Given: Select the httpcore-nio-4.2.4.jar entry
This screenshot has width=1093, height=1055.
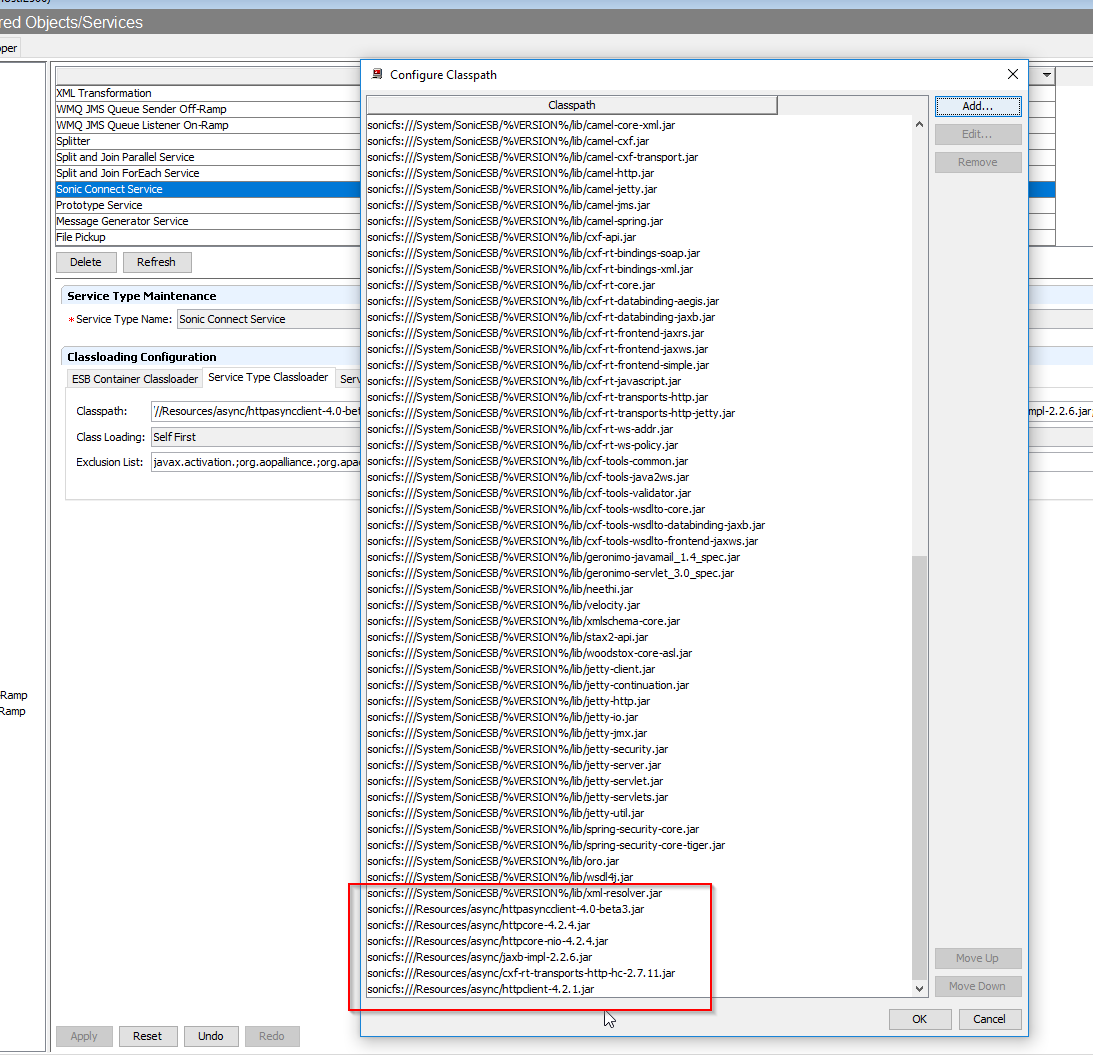Looking at the screenshot, I should [487, 942].
